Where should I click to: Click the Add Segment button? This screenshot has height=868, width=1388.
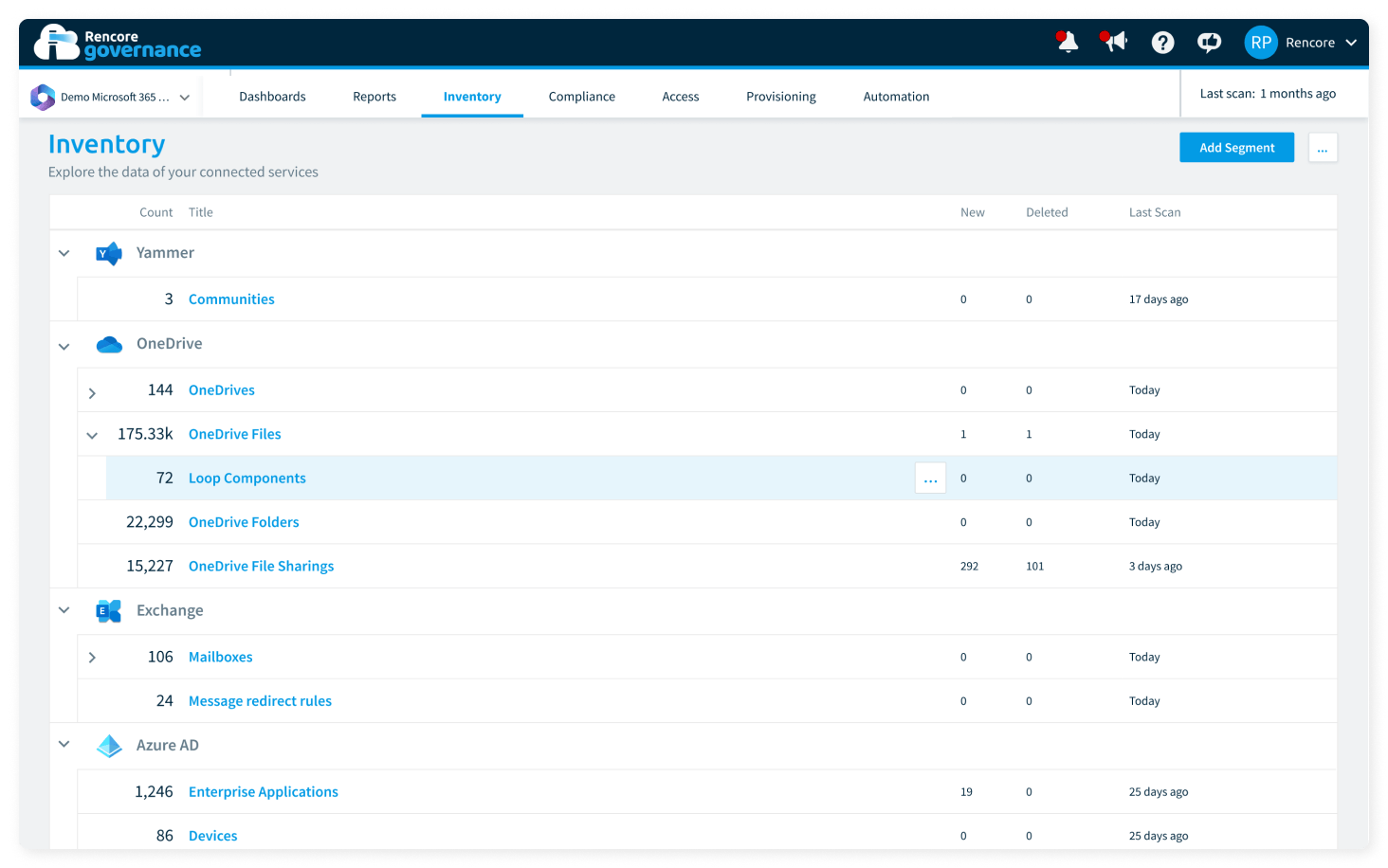(x=1236, y=148)
